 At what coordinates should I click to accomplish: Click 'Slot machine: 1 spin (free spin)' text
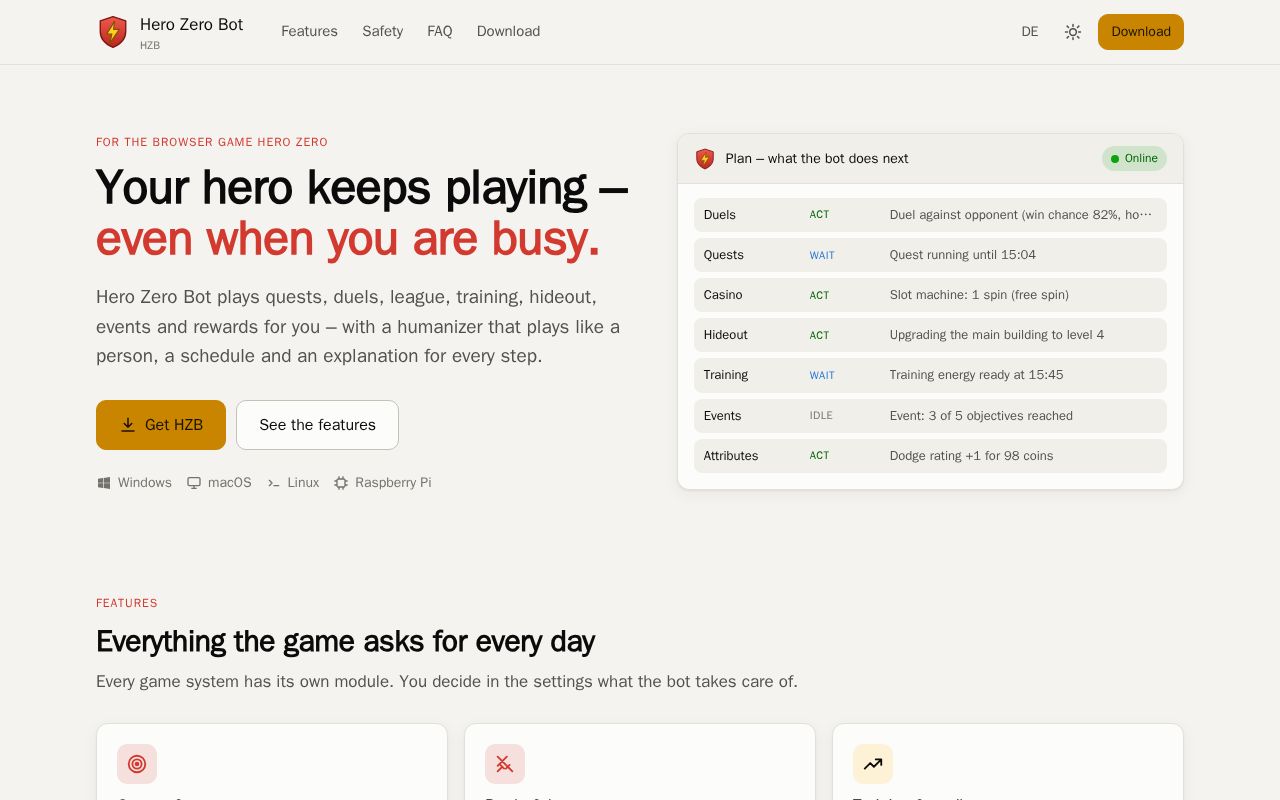coord(979,295)
